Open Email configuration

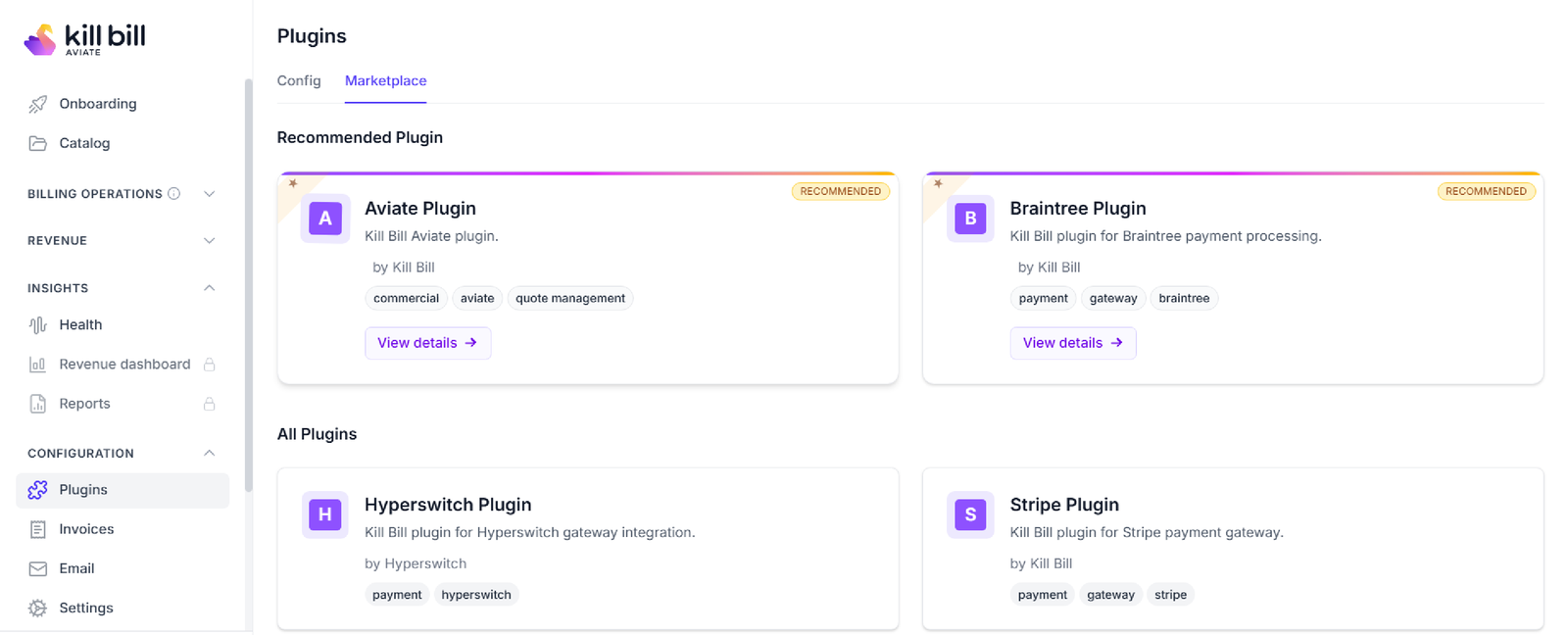(122, 568)
